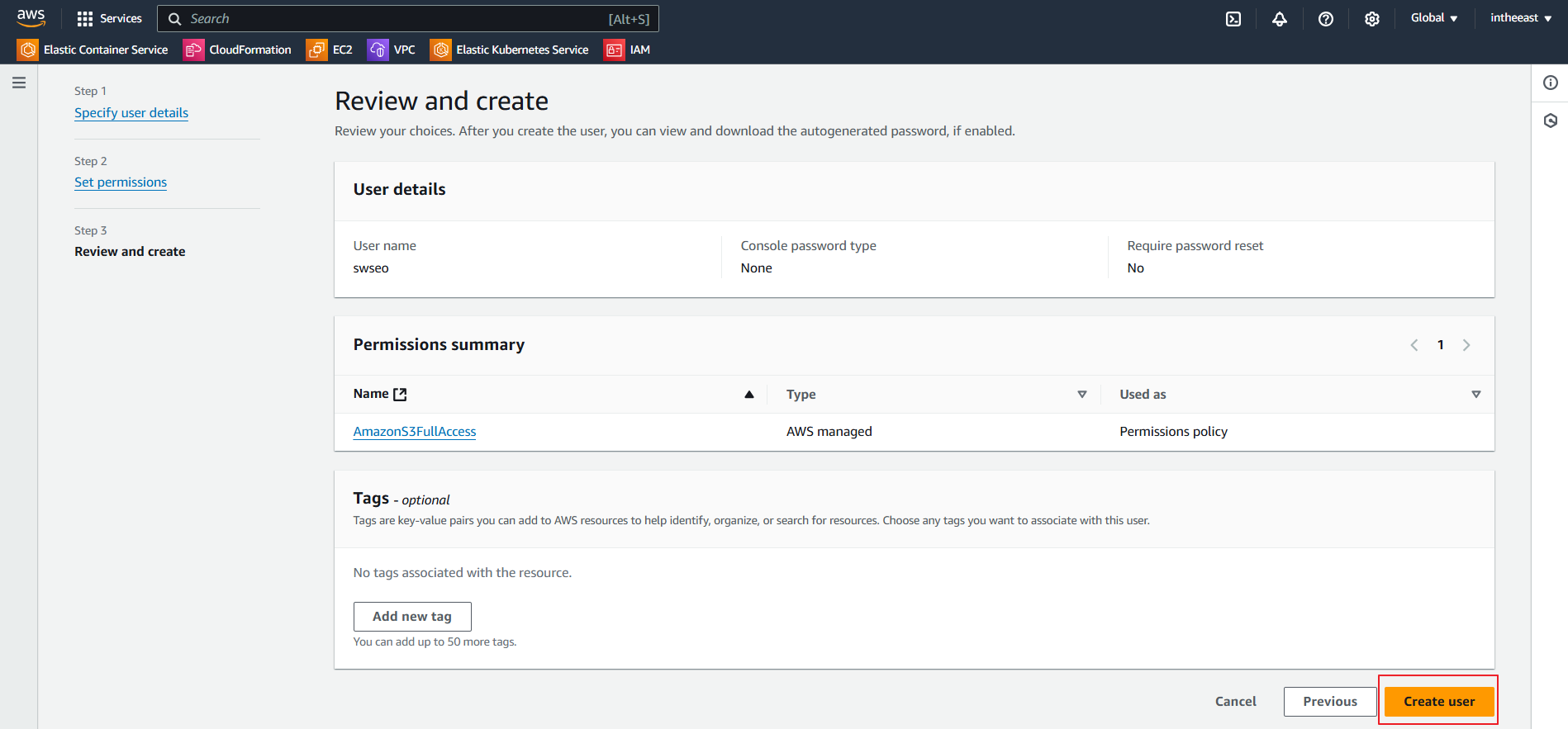Click the EC2 shortcut icon
1568x729 pixels.
click(316, 50)
